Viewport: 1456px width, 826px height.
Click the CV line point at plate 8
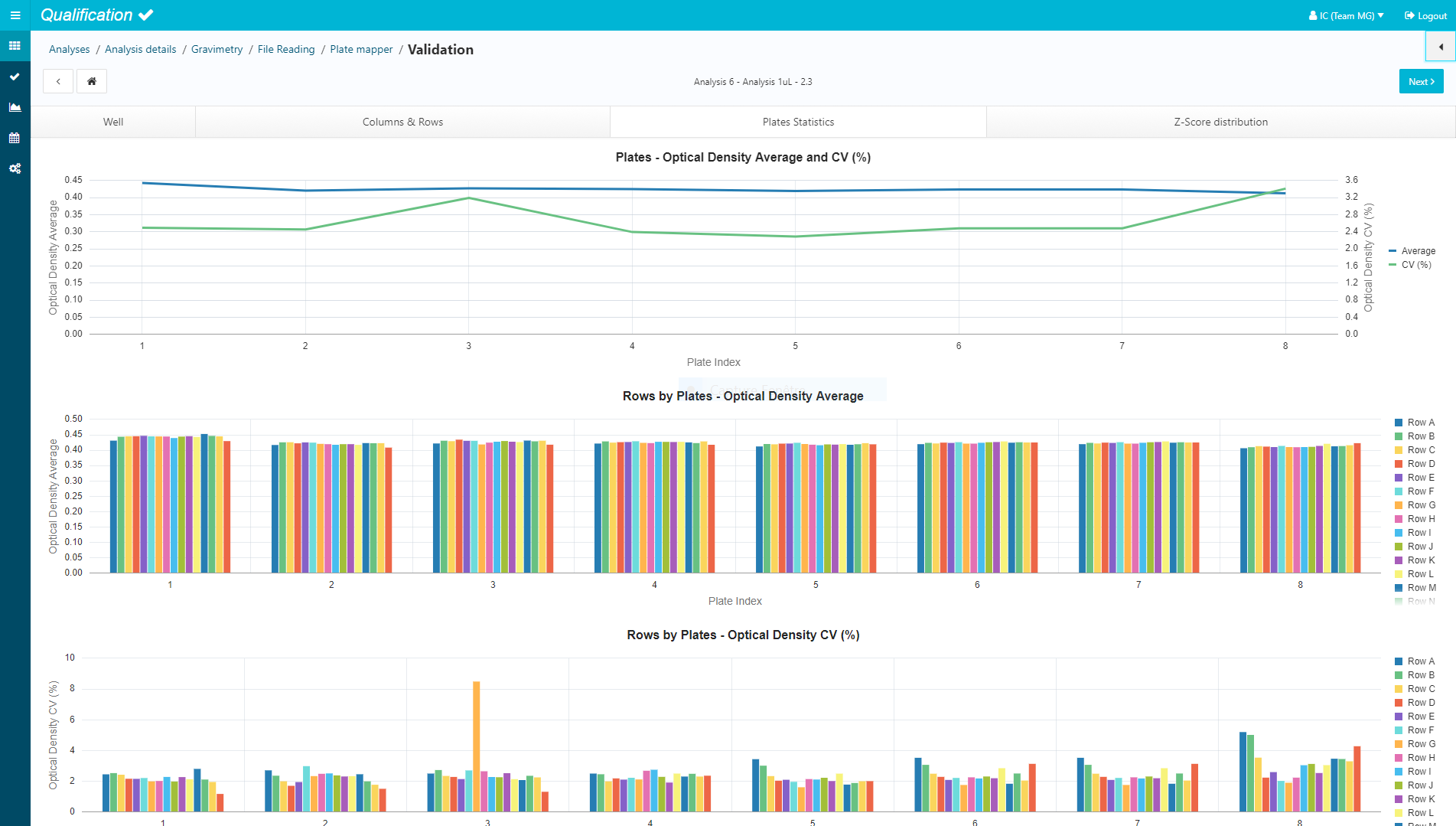(x=1285, y=188)
